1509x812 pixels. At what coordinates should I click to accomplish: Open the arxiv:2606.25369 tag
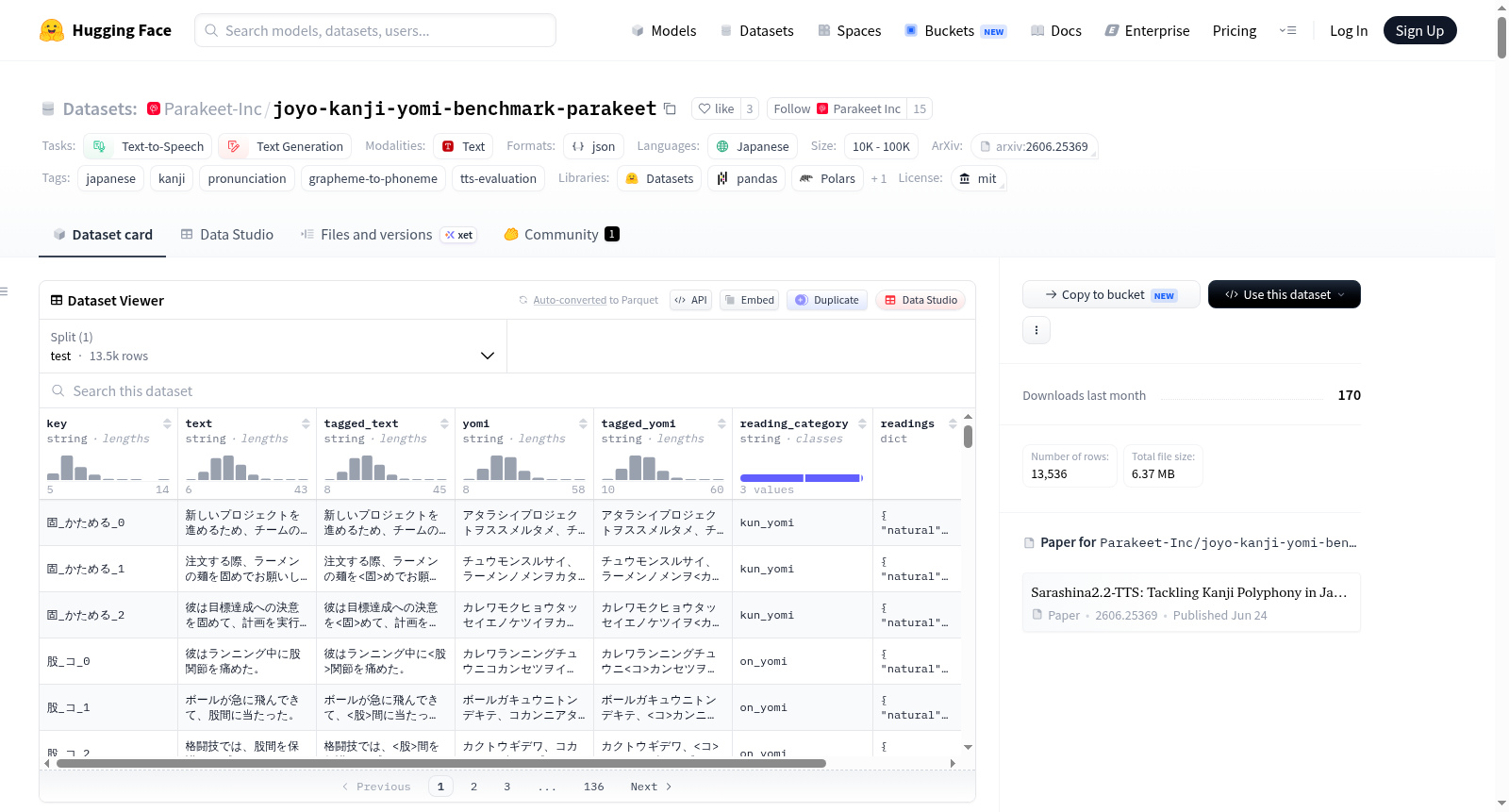coord(1035,146)
